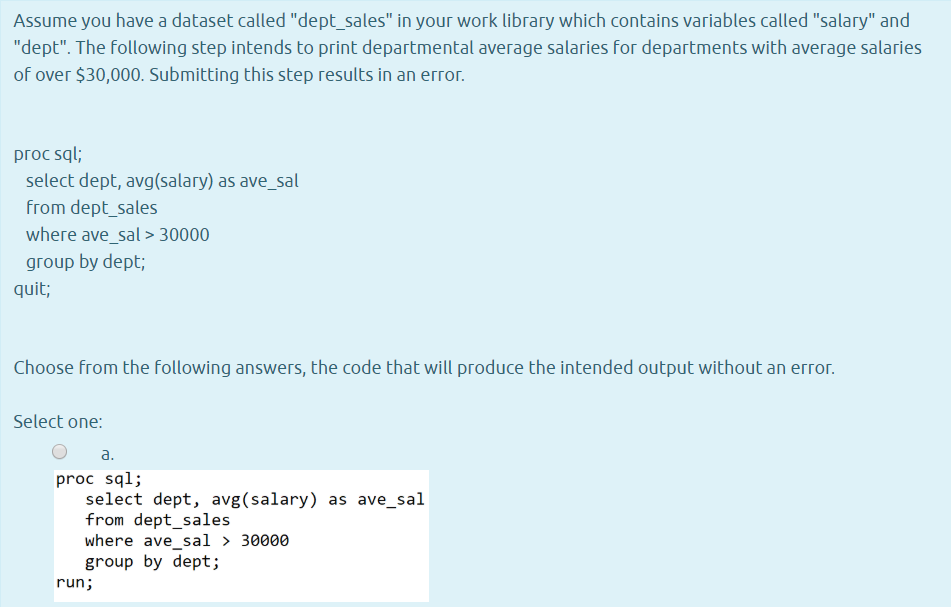Click the 'proc sql;' line inside option a

pos(99,478)
